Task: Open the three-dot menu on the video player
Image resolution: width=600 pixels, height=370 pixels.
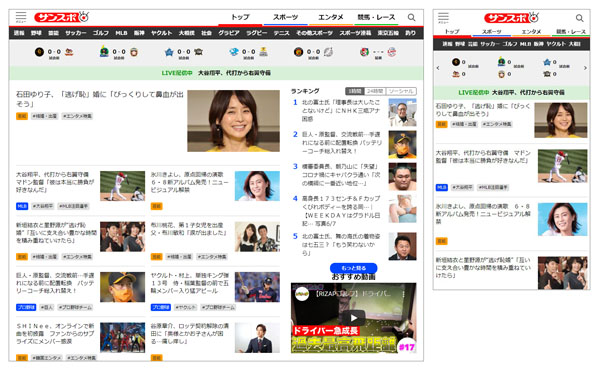Action: point(403,294)
